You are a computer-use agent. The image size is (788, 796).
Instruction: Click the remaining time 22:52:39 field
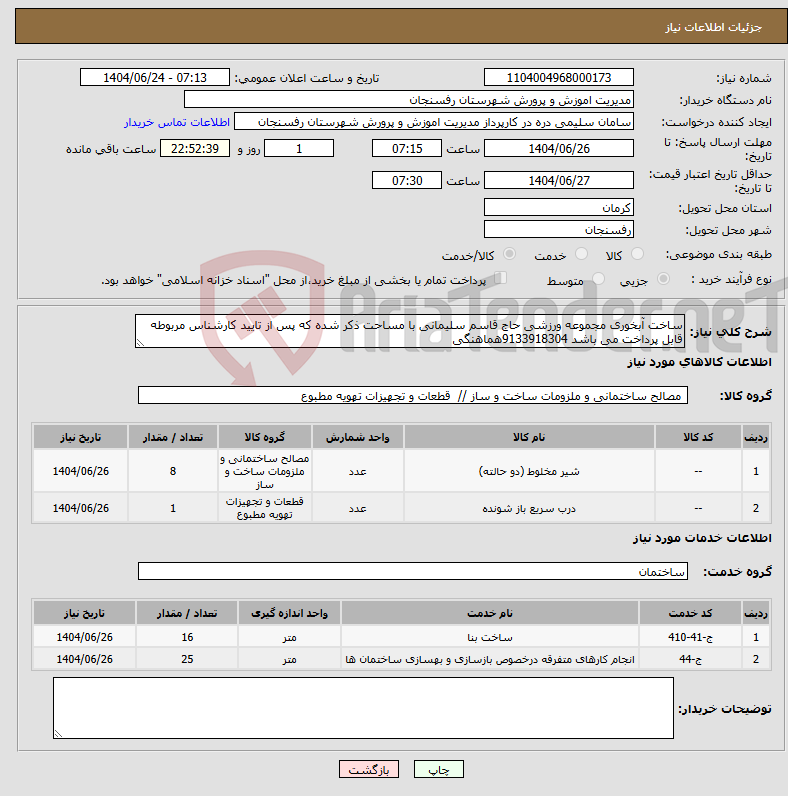pos(195,149)
